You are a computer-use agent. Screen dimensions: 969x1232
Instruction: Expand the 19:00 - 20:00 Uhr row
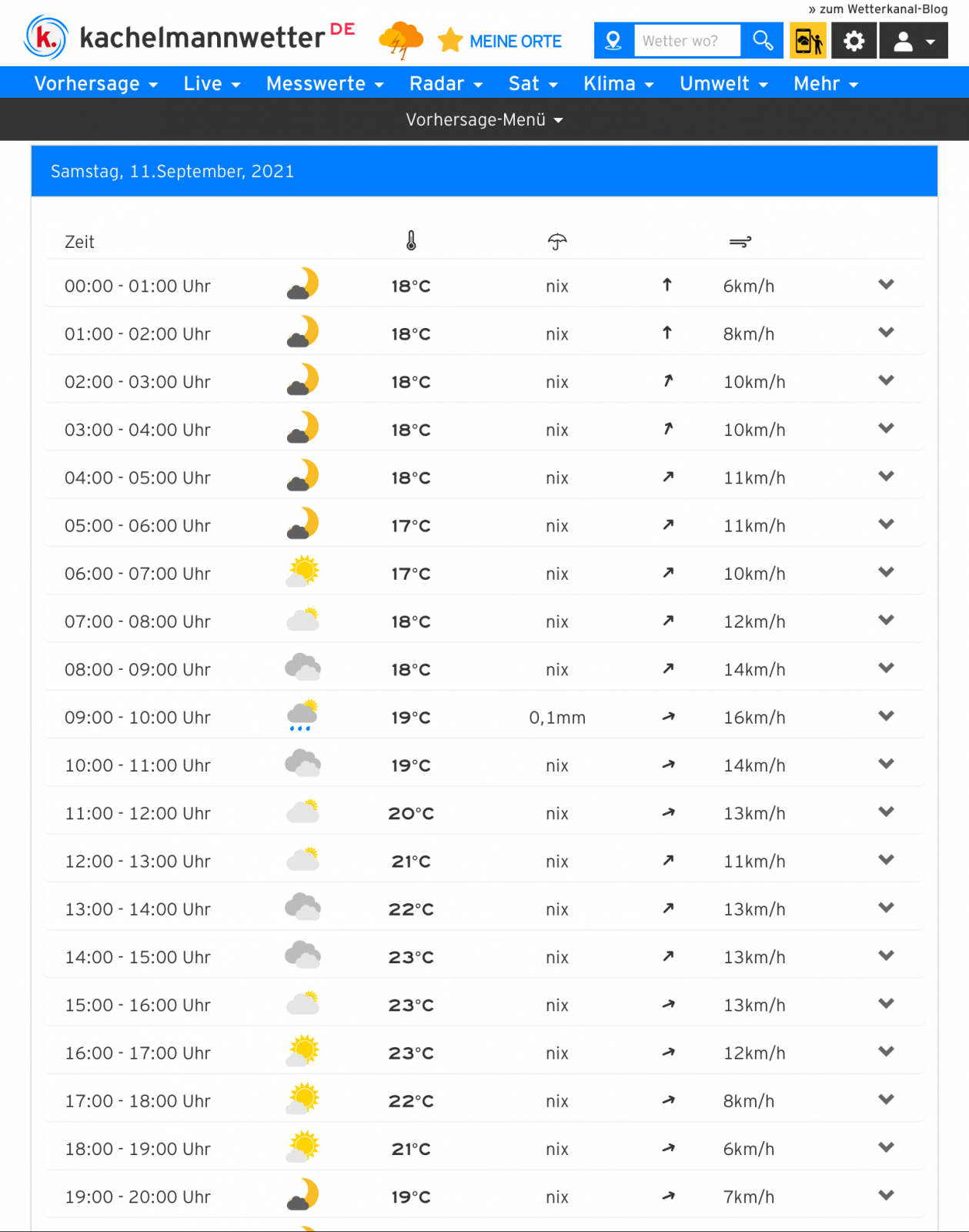tap(886, 1196)
